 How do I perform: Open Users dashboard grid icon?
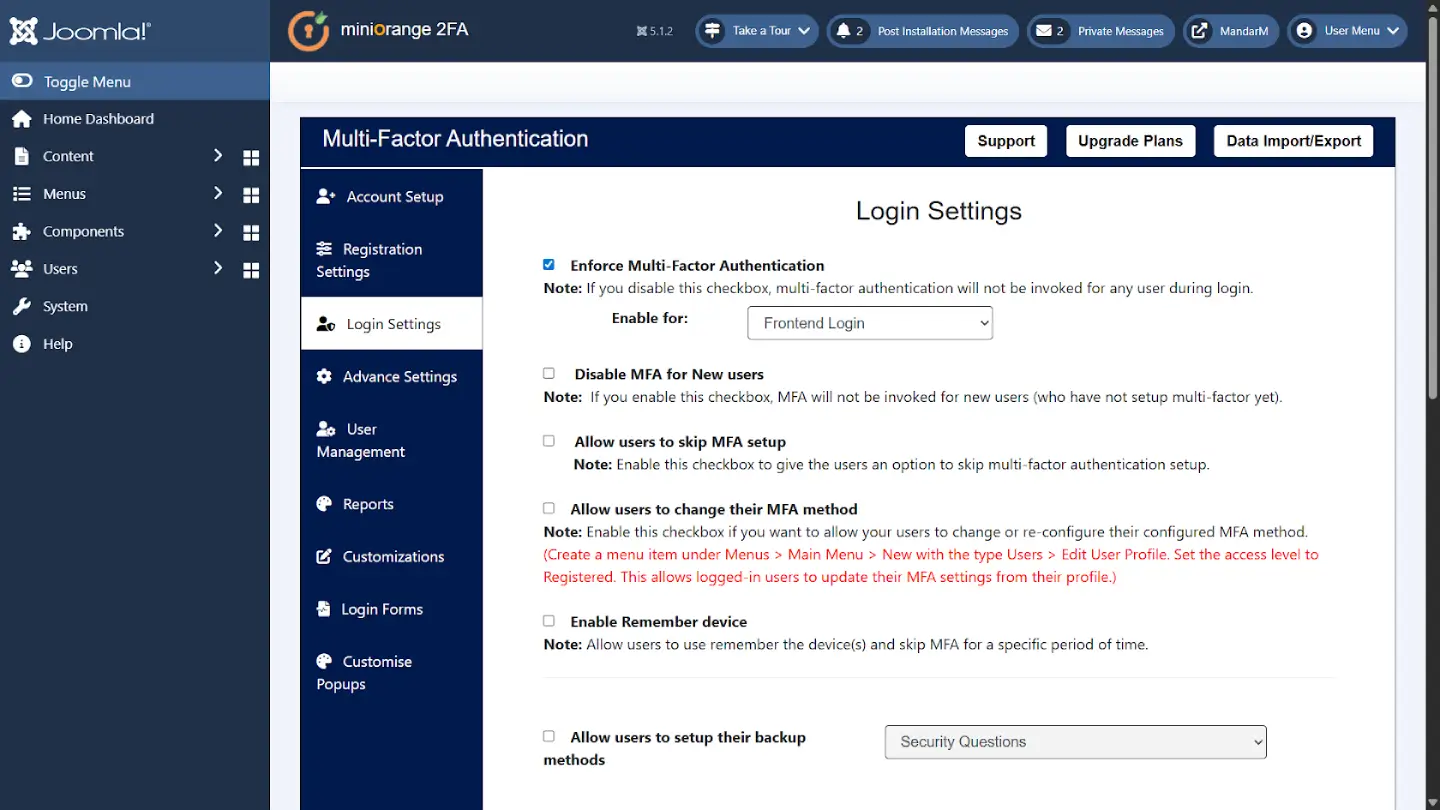coord(251,270)
